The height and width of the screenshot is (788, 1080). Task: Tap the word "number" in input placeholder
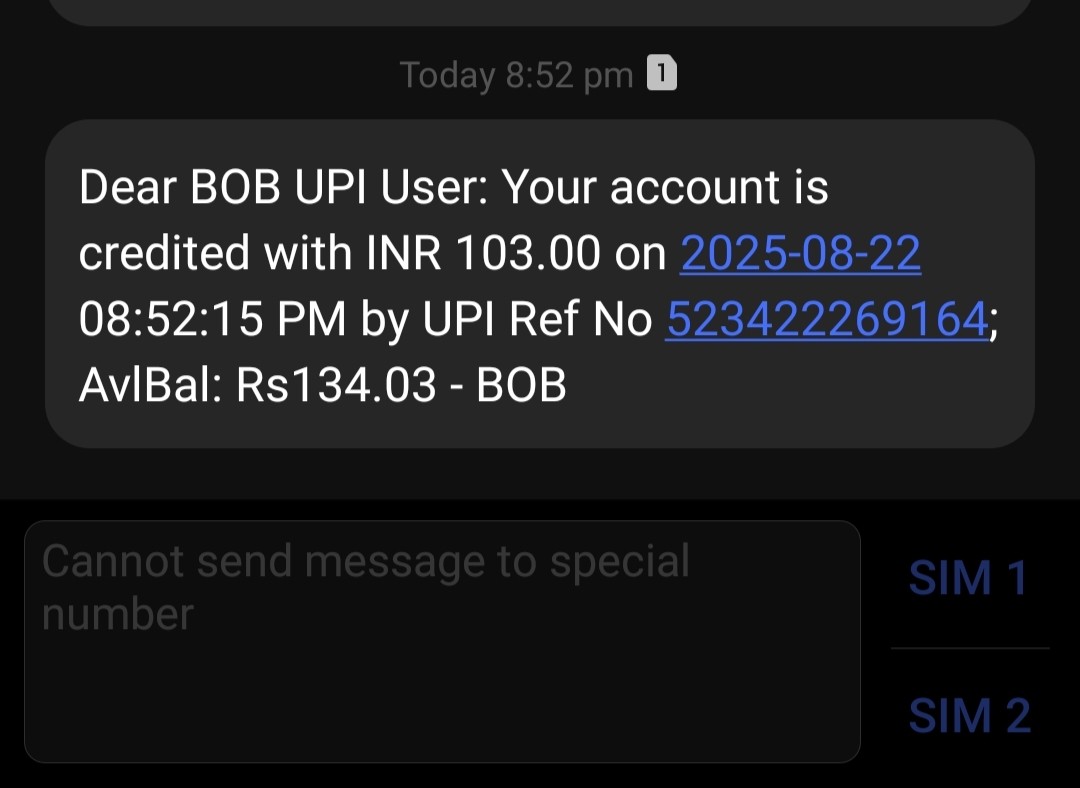[117, 614]
